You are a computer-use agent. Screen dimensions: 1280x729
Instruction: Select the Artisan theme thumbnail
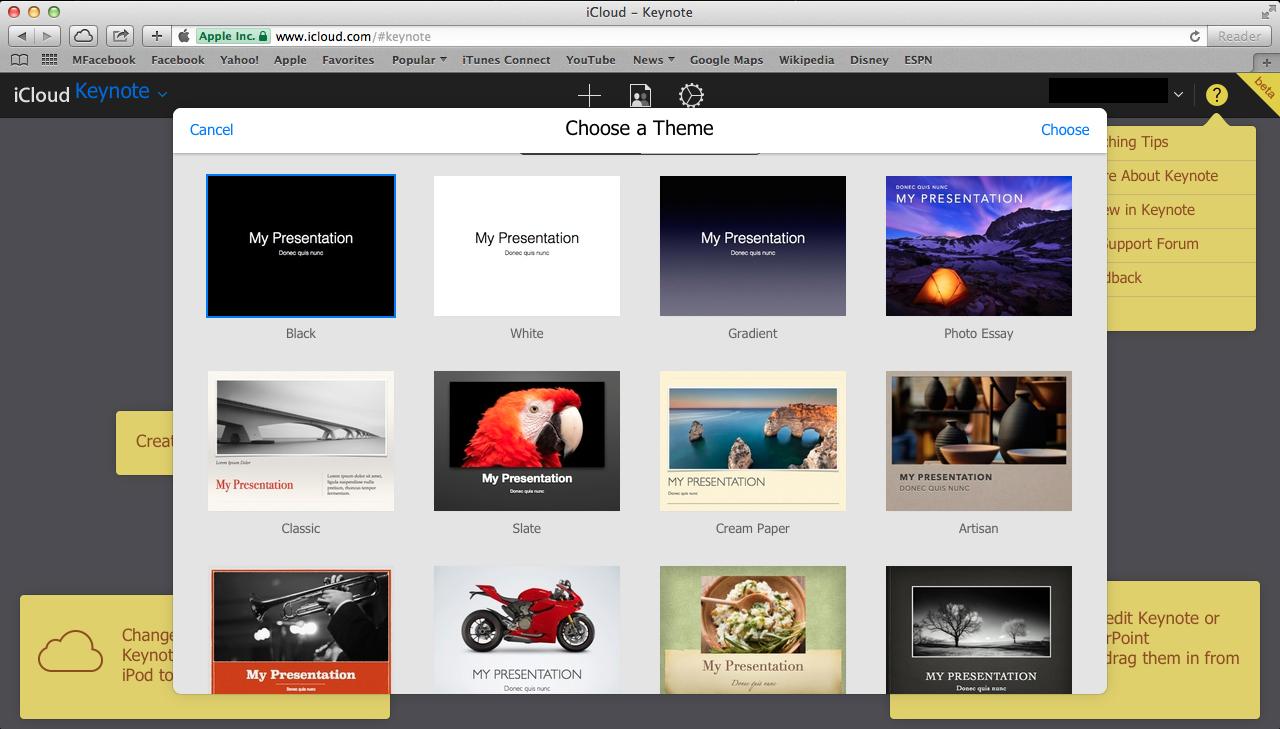979,441
